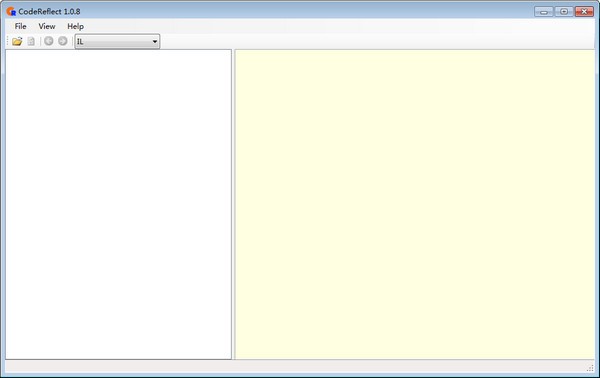Click inside the yellow code viewer pane

(415, 204)
